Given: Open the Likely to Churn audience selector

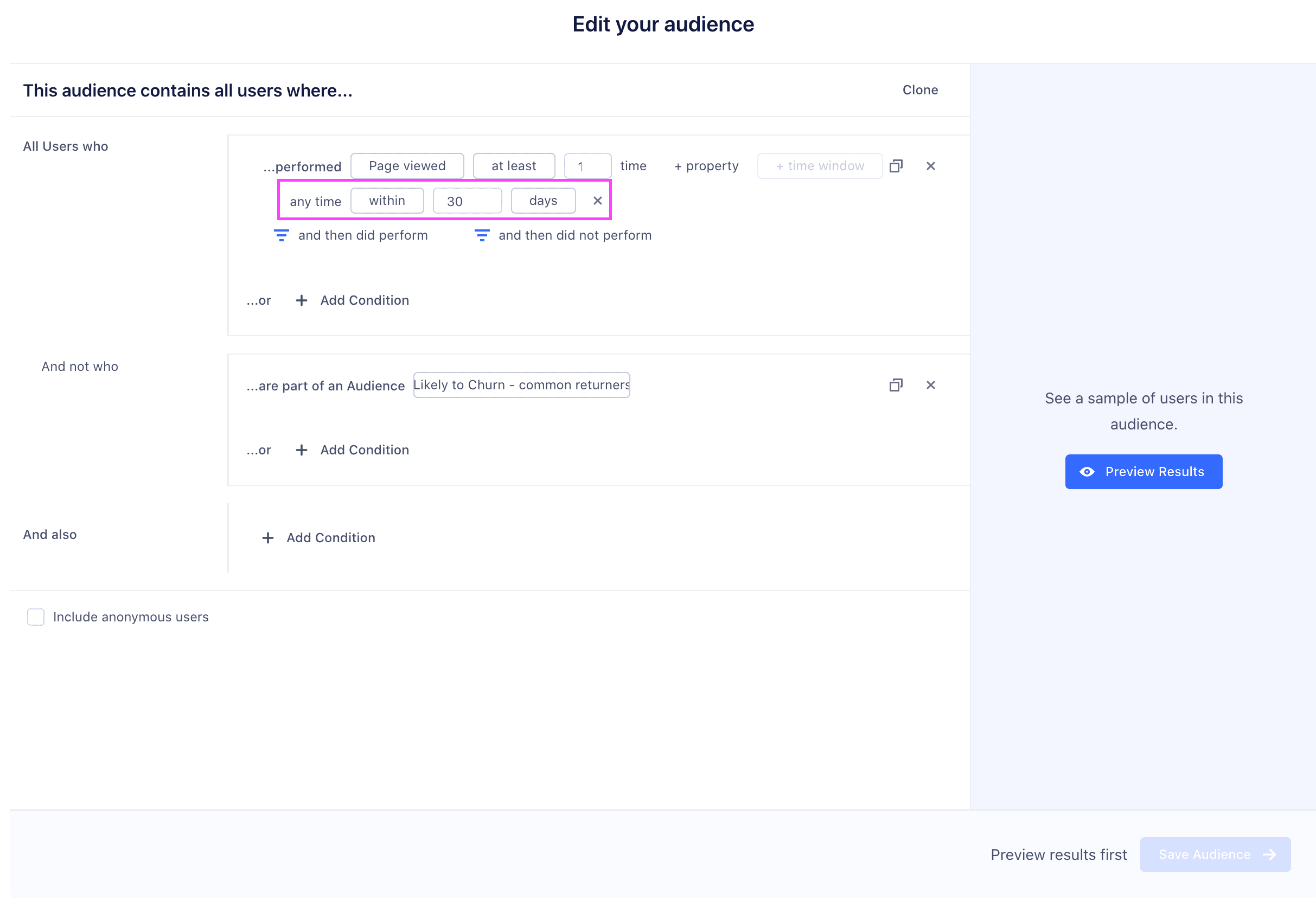Looking at the screenshot, I should [x=521, y=384].
